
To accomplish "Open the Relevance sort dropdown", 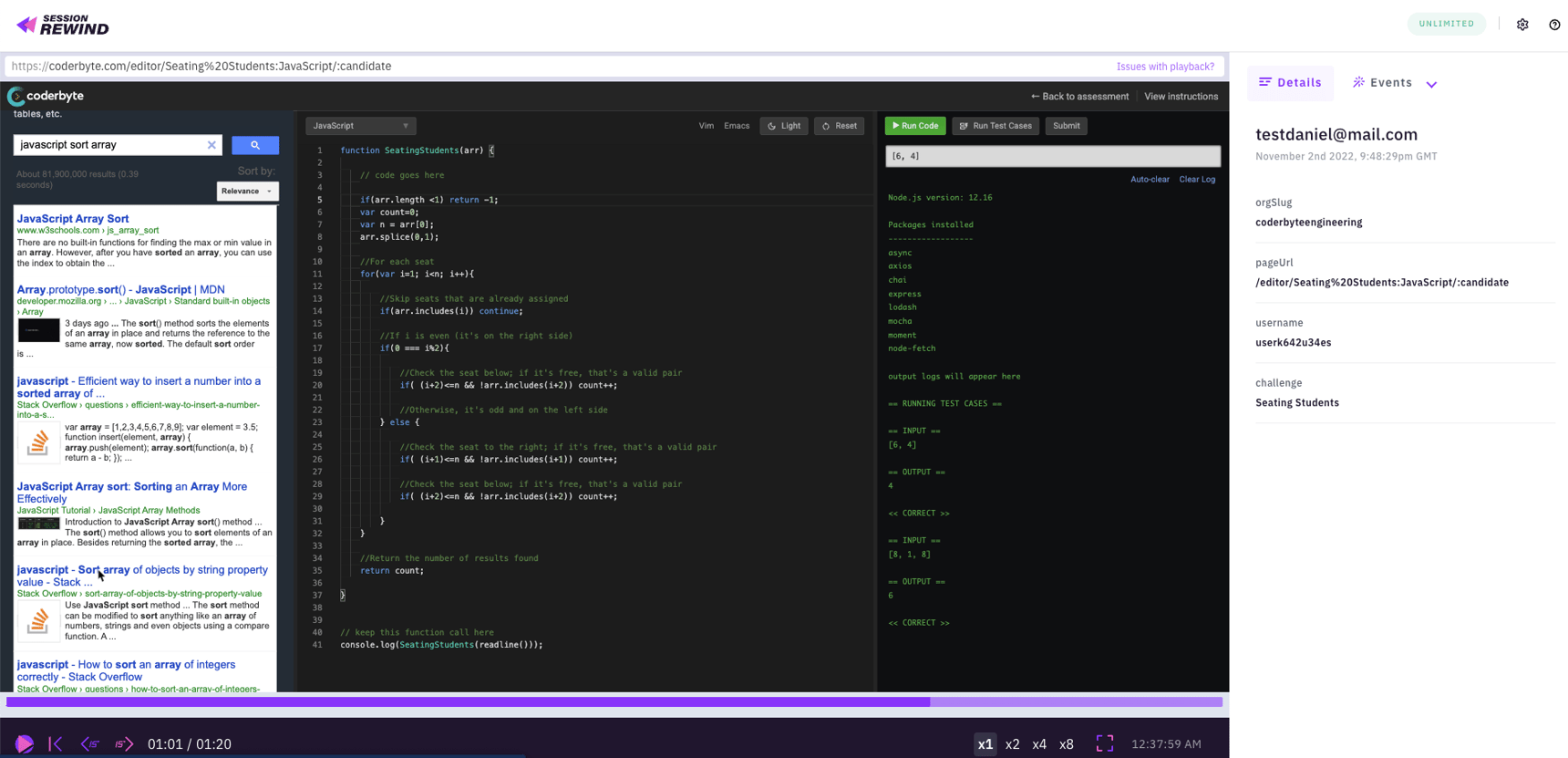I will point(247,192).
